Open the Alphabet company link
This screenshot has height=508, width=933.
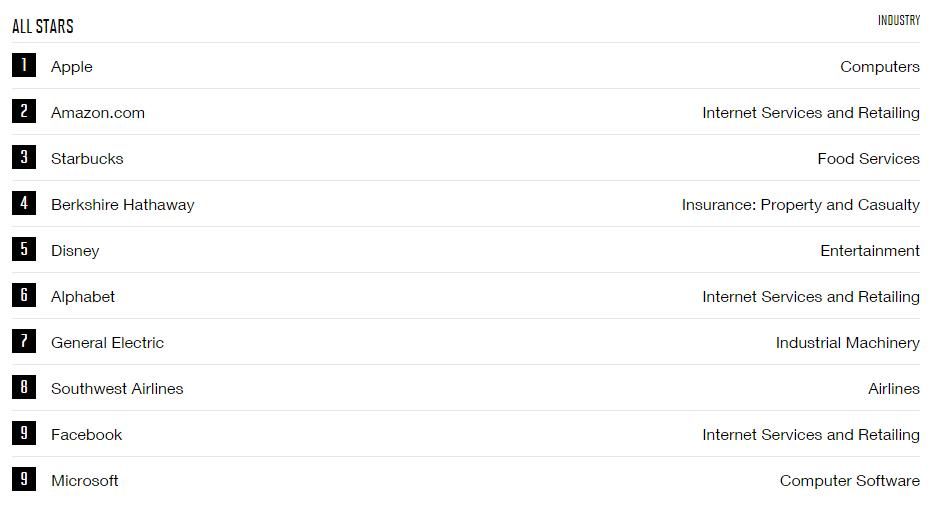click(x=83, y=297)
